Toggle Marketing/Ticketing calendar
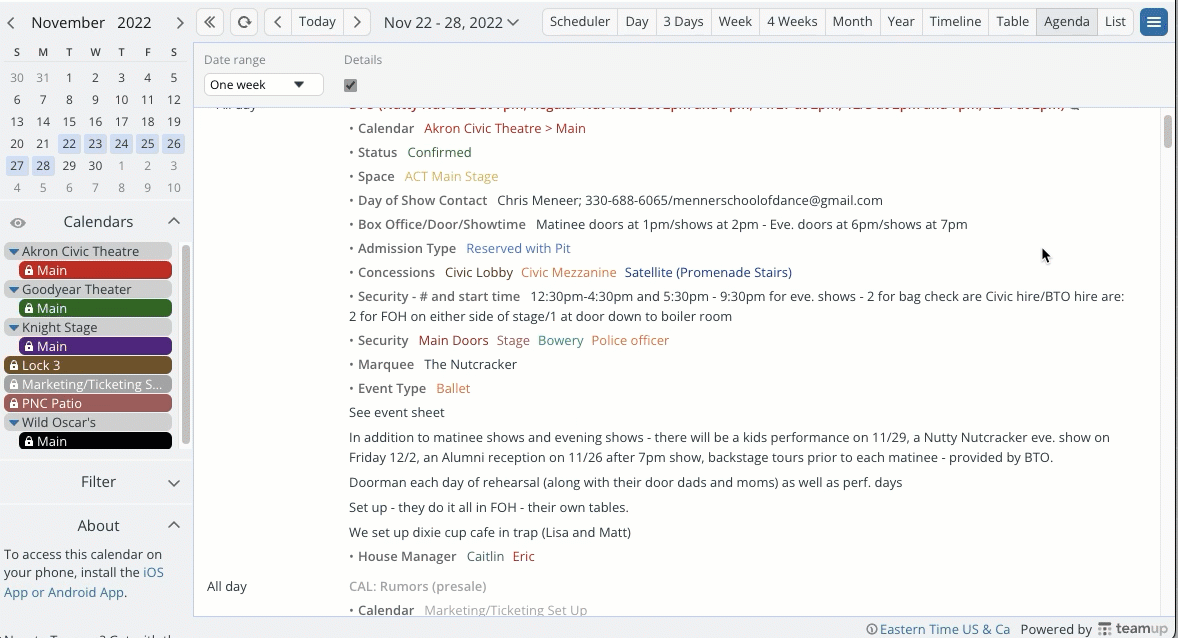 88,384
